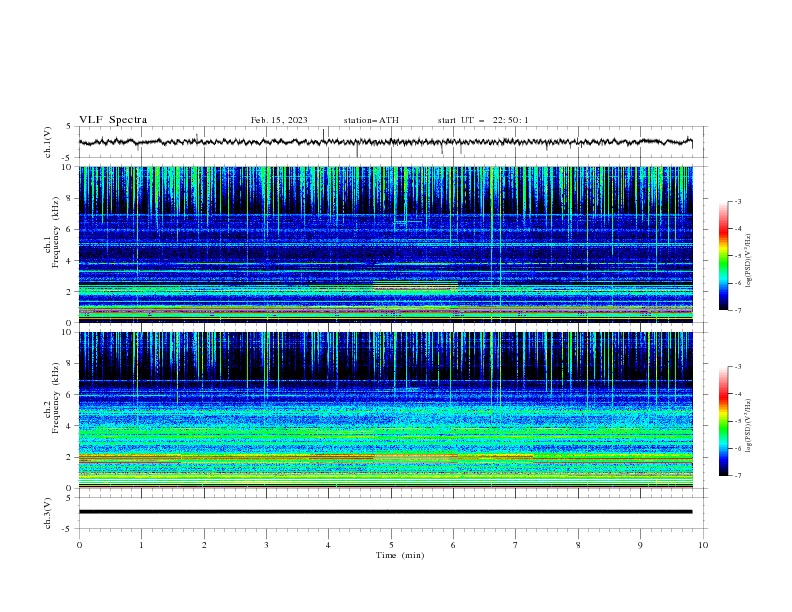Click time axis tick label "10" at right end

pos(703,545)
